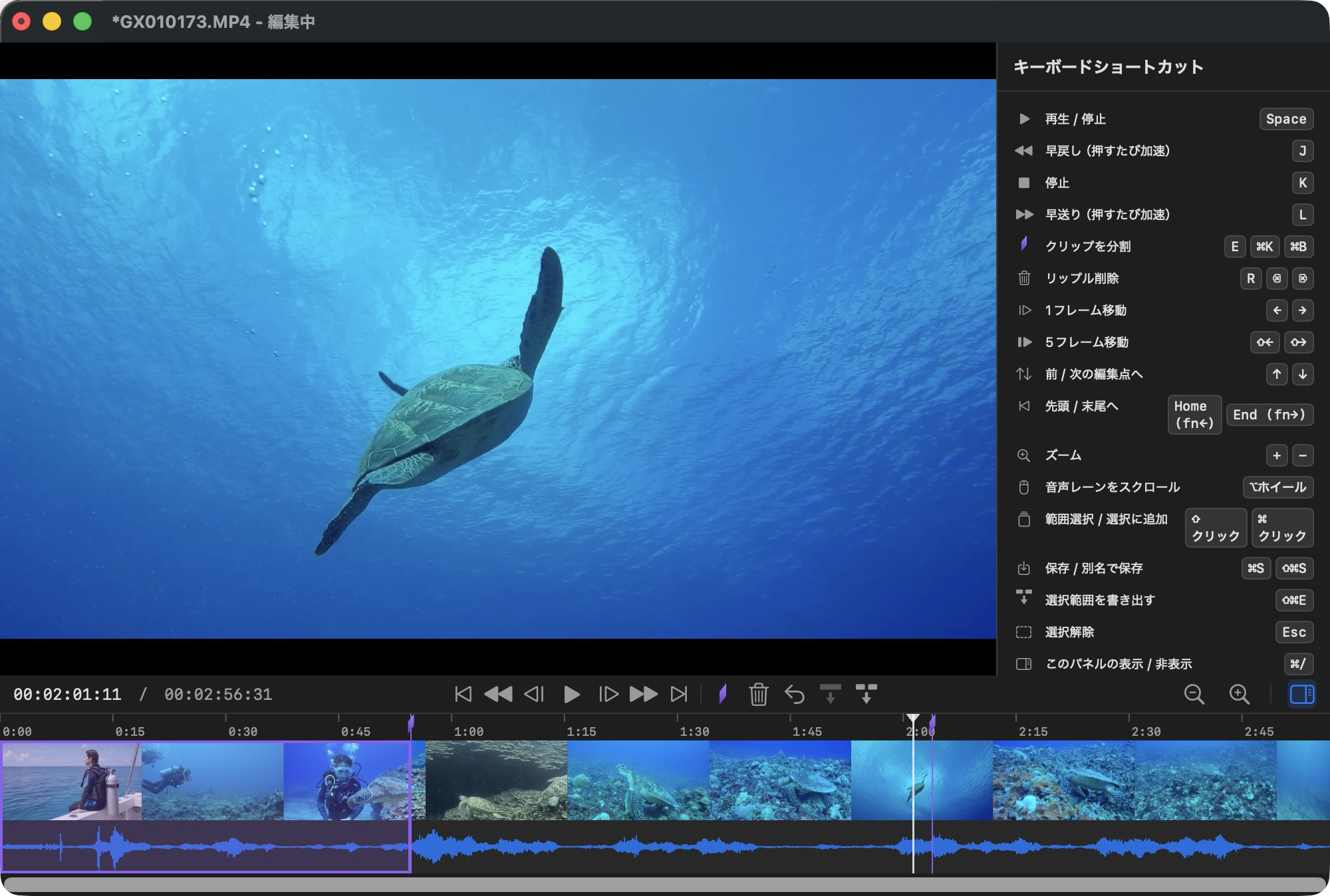
Task: Click the magnifier icon beside ズーム
Action: point(1024,455)
